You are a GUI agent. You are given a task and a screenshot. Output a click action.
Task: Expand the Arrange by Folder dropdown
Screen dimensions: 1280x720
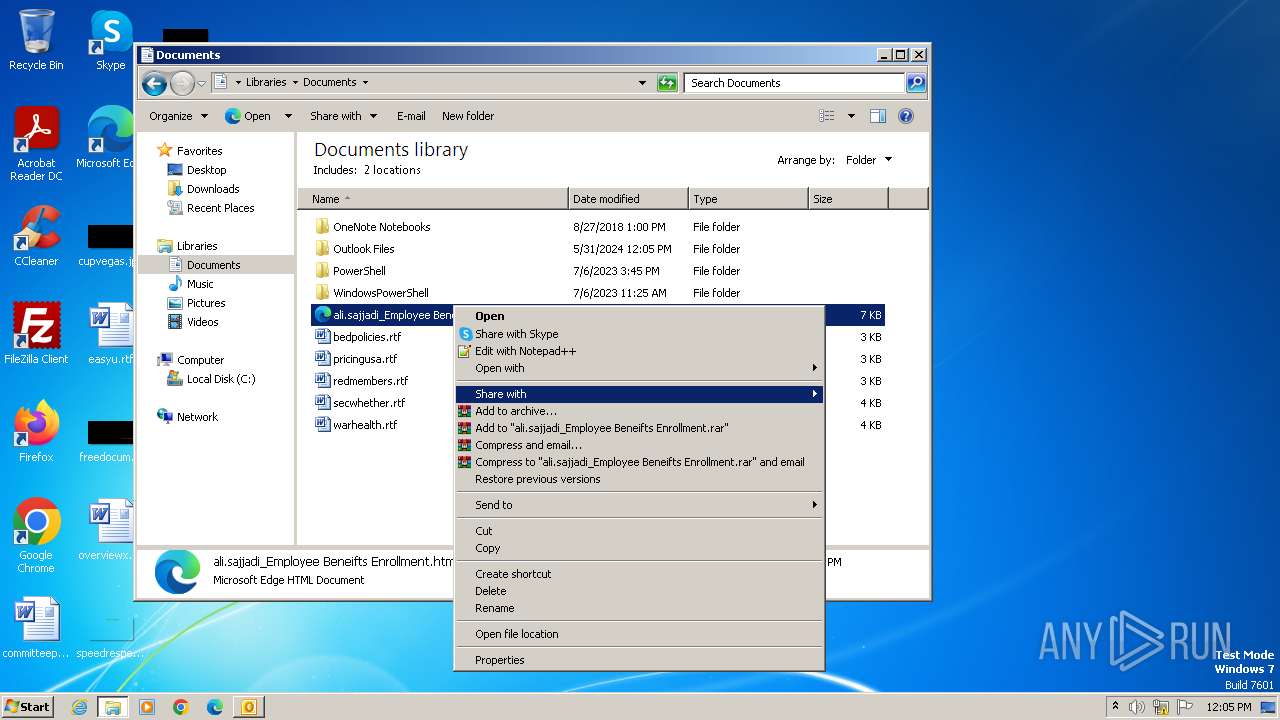pos(868,160)
